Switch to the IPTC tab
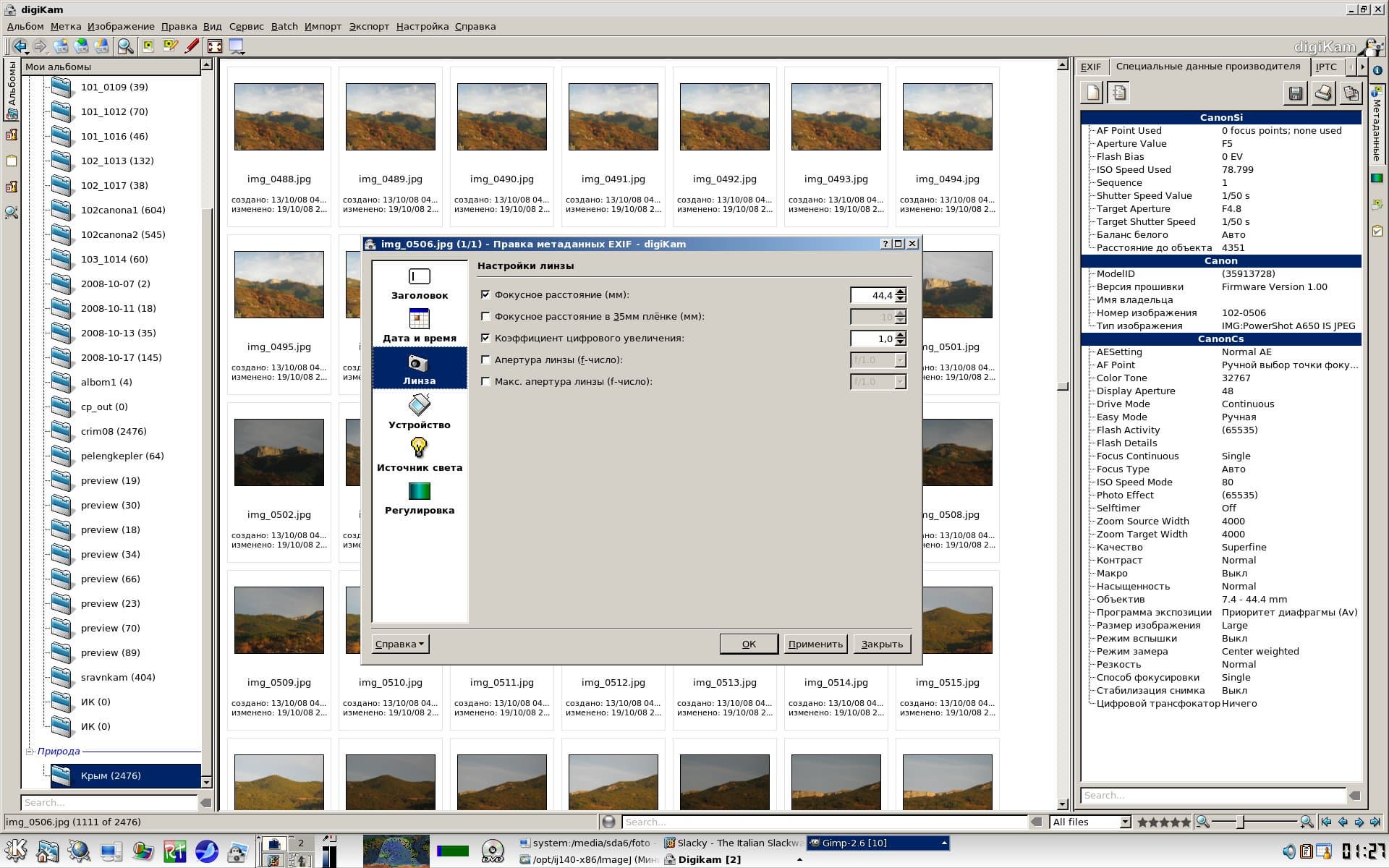The height and width of the screenshot is (868, 1389). [x=1325, y=67]
